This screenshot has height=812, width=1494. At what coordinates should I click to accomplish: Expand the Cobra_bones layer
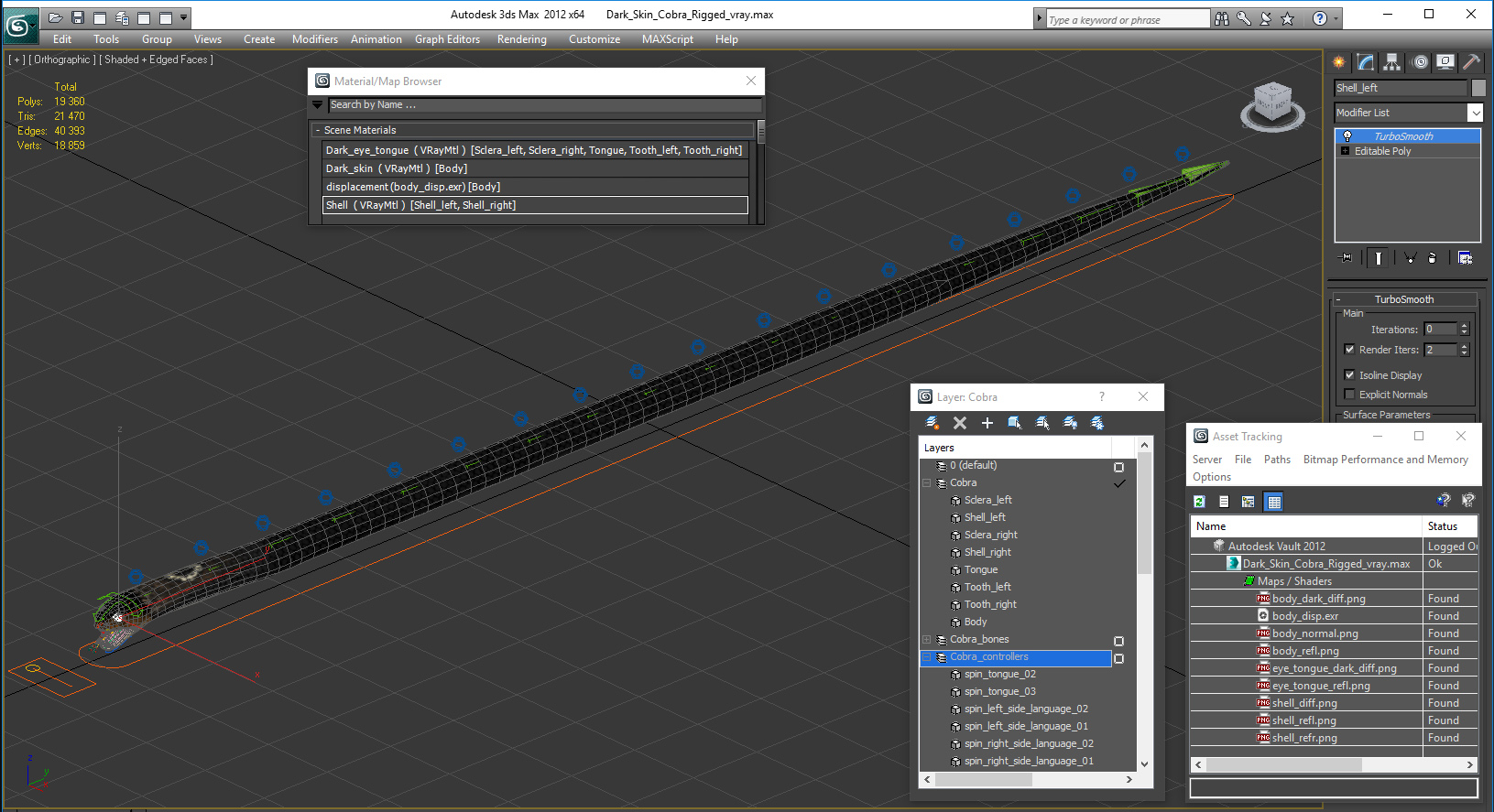(927, 640)
